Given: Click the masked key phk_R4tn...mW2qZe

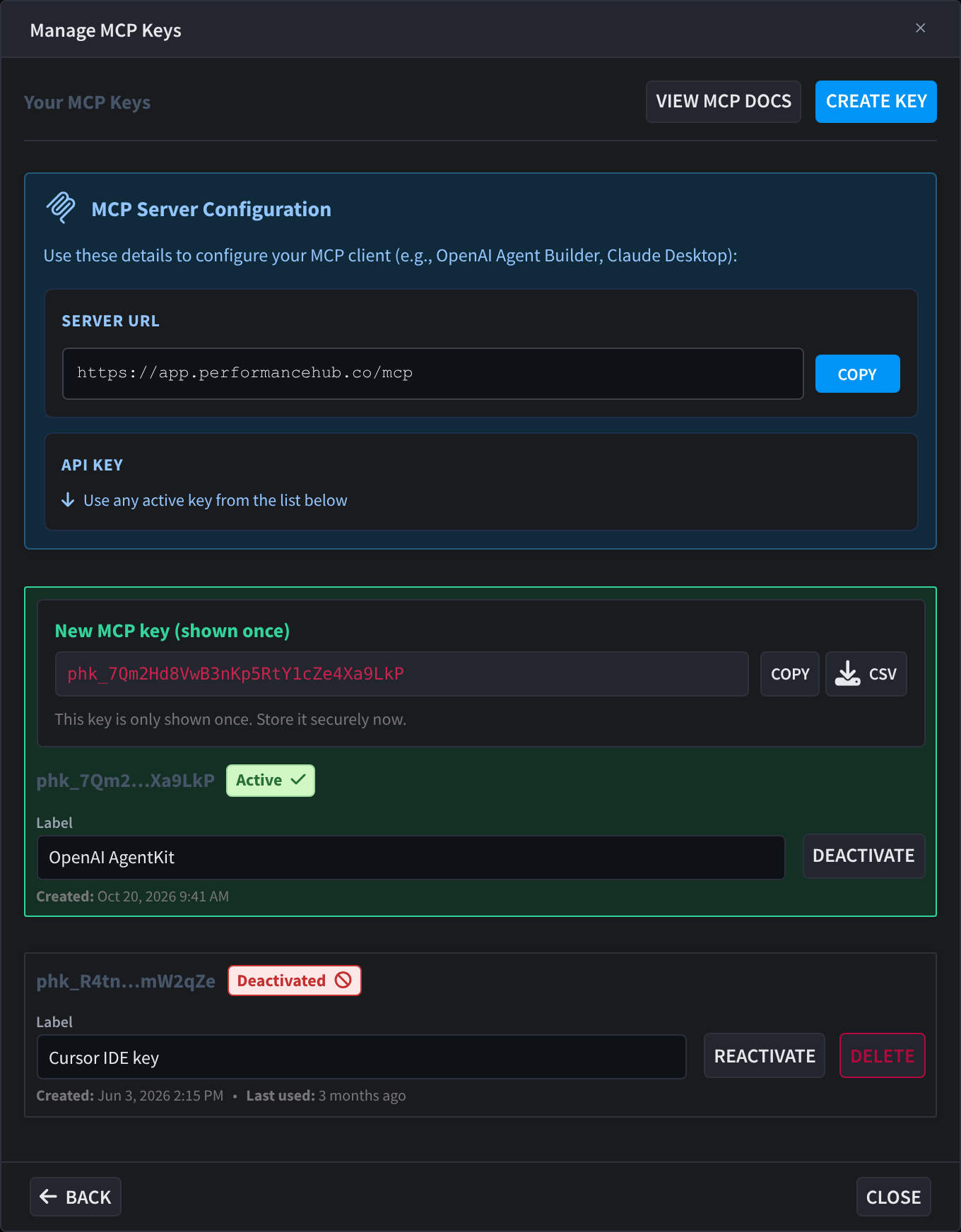Looking at the screenshot, I should (x=126, y=981).
